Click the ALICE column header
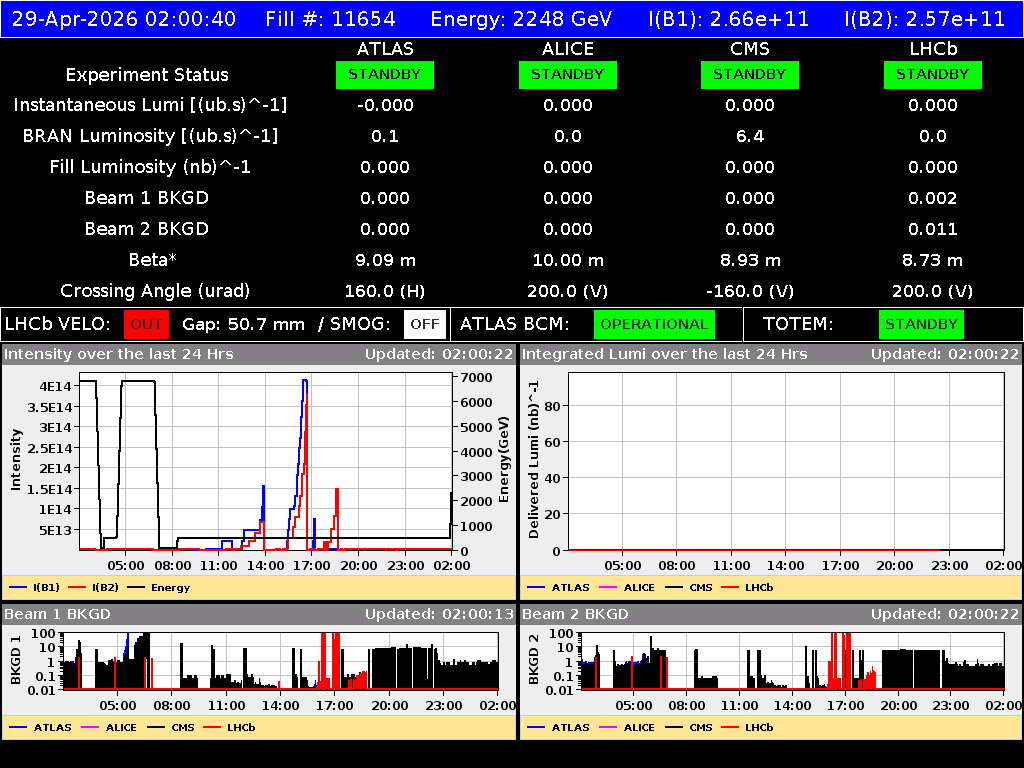 click(568, 49)
